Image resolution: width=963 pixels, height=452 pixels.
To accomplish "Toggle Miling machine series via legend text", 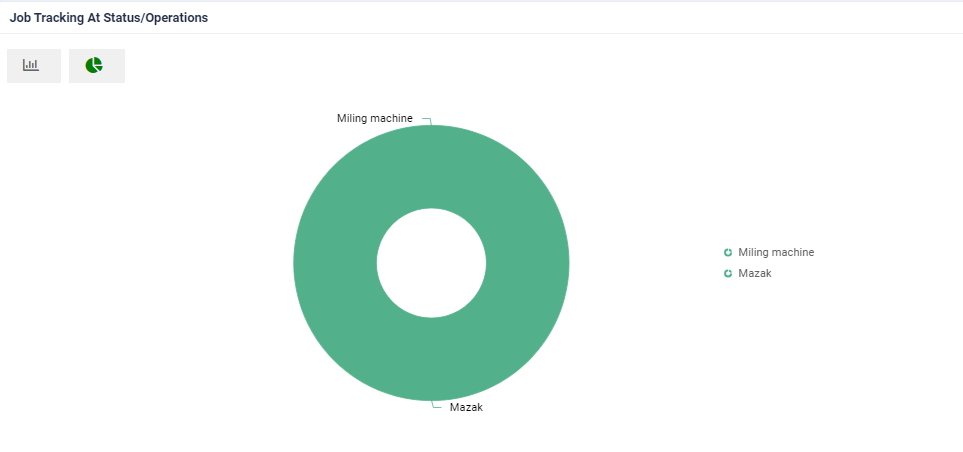I will 776,252.
